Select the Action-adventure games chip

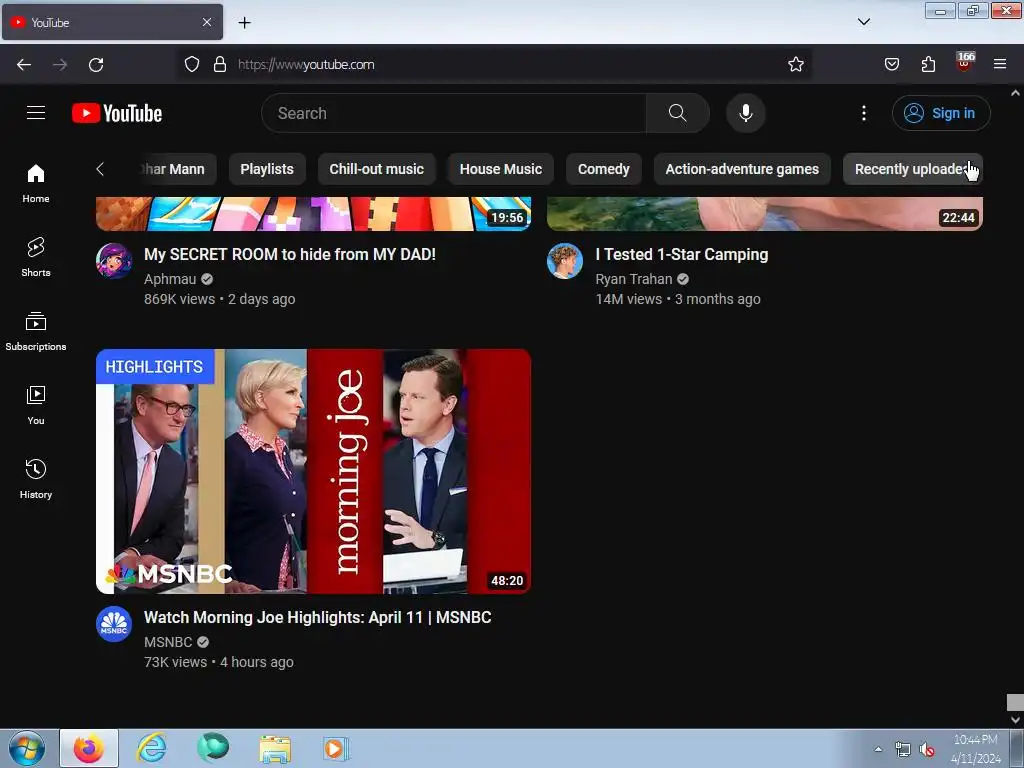(742, 169)
